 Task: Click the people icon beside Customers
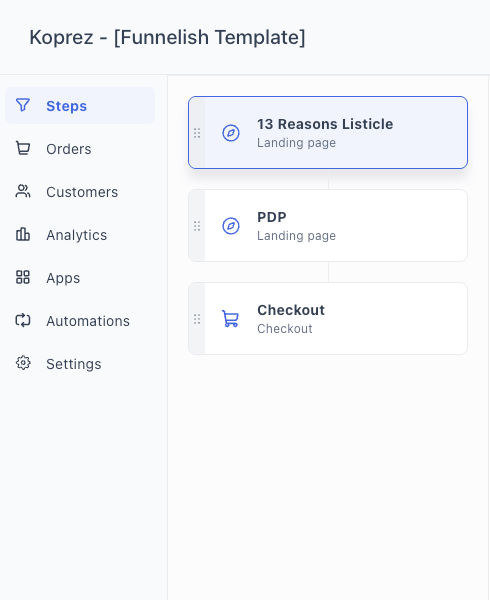[23, 191]
